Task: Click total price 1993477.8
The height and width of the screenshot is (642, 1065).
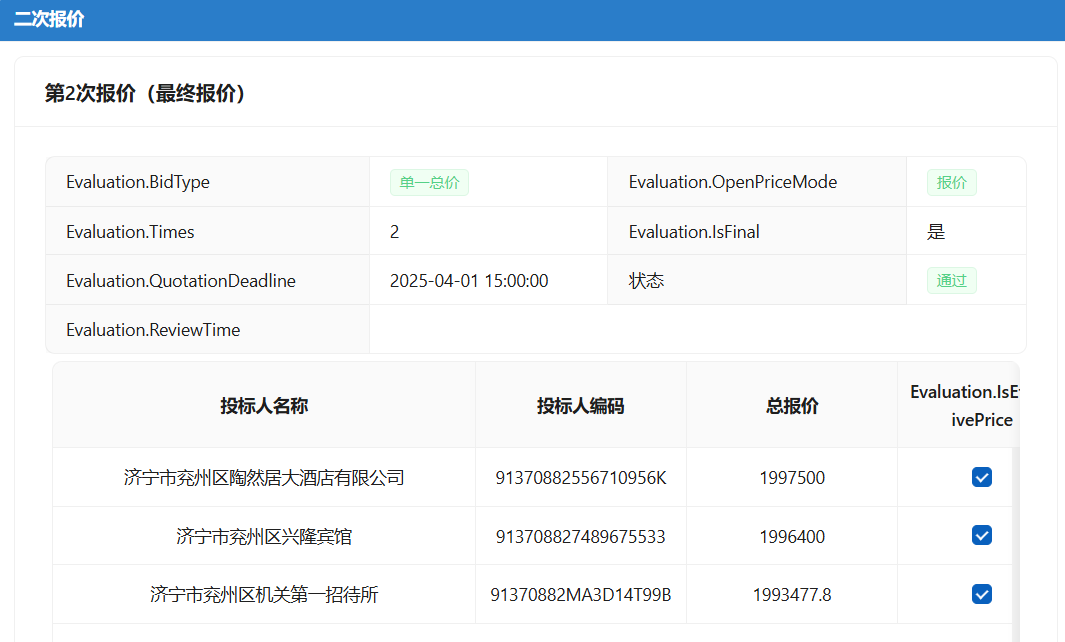Action: (792, 595)
